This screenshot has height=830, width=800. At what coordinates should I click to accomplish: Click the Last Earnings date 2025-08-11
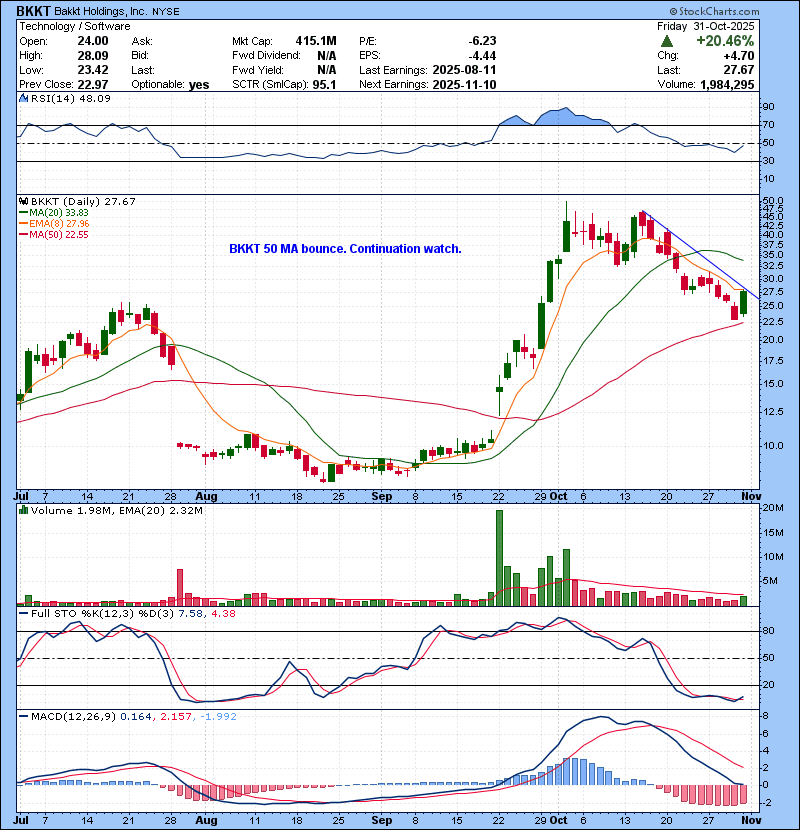click(x=464, y=70)
